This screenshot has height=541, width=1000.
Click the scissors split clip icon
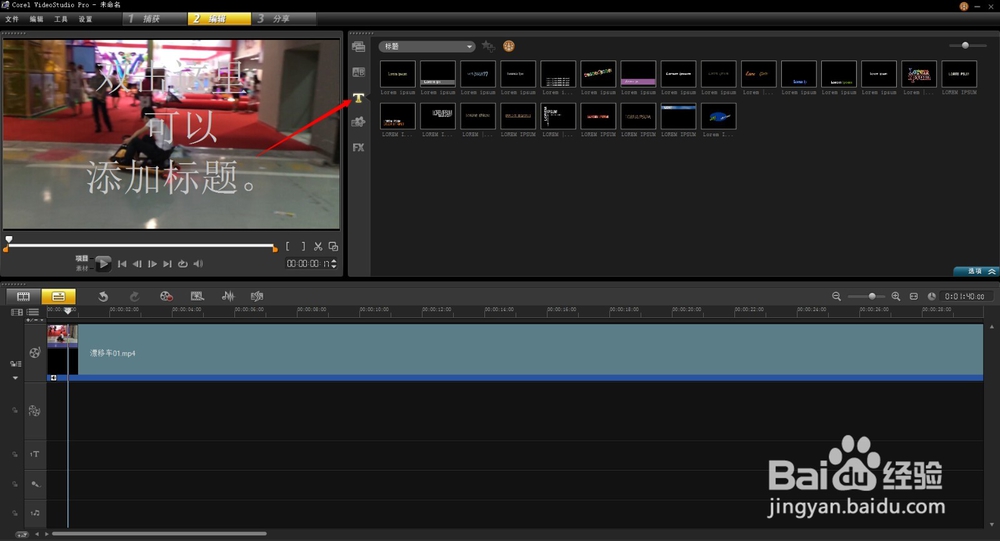click(x=318, y=246)
